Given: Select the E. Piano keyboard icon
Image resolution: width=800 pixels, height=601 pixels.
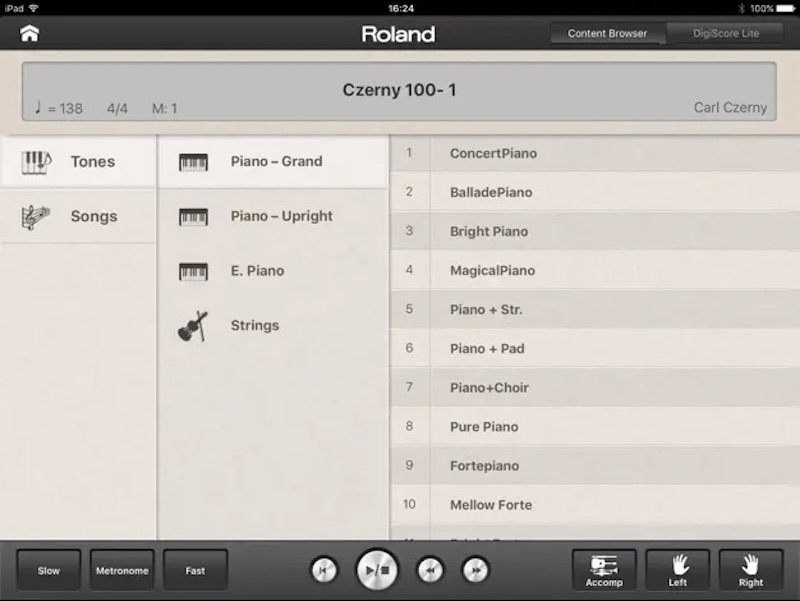Looking at the screenshot, I should pos(193,271).
